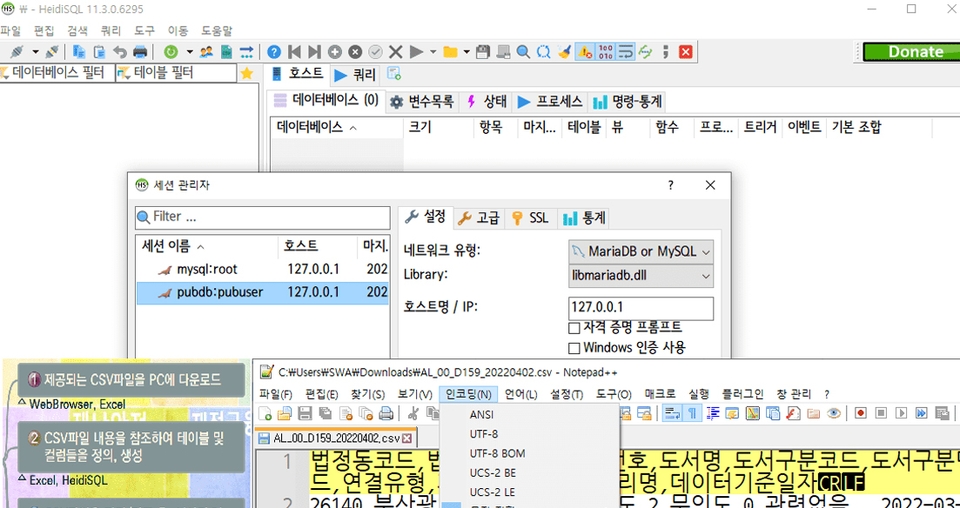Jump to last row icon in HeidiSQL toolbar
The image size is (960, 508).
click(314, 52)
